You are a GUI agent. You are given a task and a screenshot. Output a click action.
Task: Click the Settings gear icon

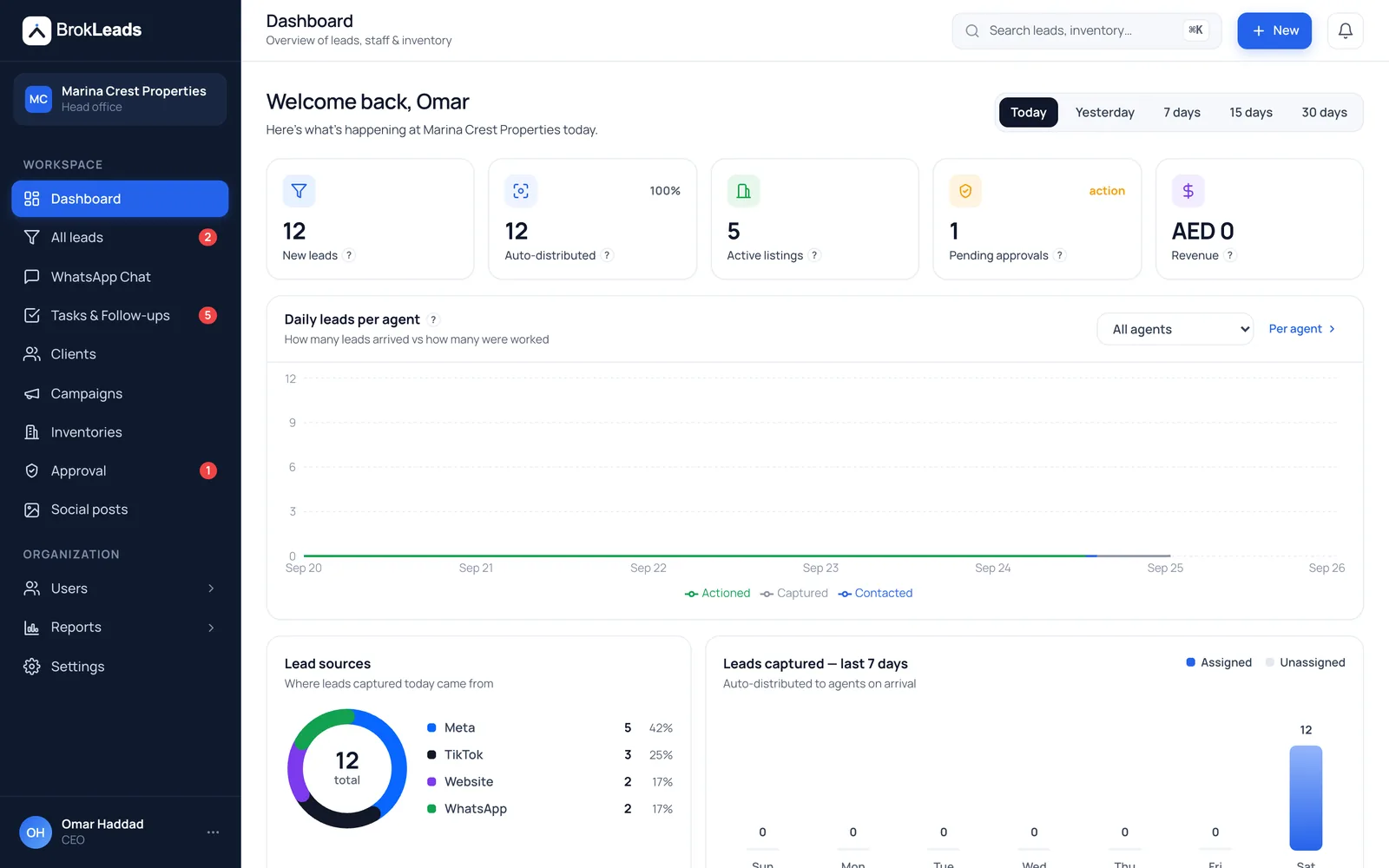pyautogui.click(x=32, y=667)
